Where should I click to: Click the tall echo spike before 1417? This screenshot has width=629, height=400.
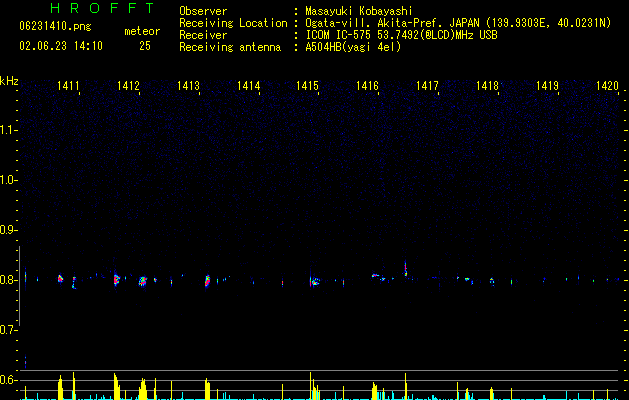406,269
